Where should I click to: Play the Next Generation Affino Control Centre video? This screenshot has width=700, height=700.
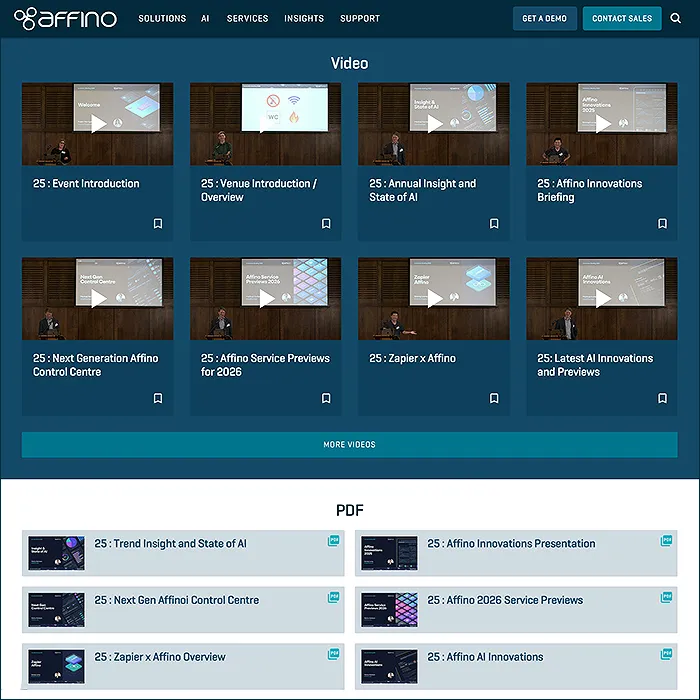(98, 298)
